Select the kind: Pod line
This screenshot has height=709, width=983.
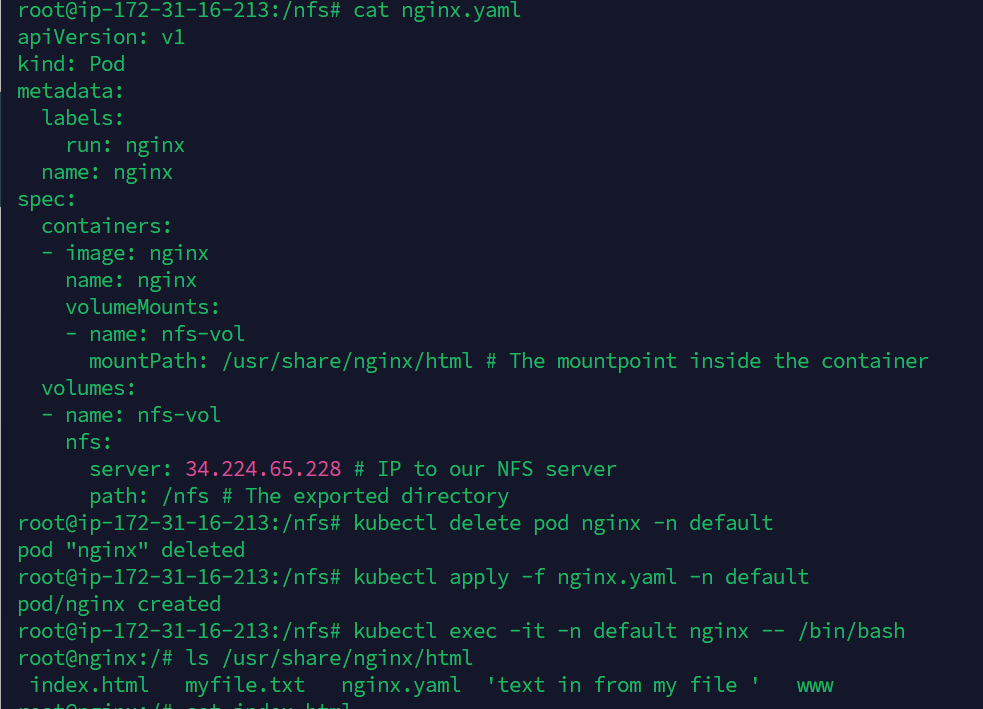click(x=71, y=64)
